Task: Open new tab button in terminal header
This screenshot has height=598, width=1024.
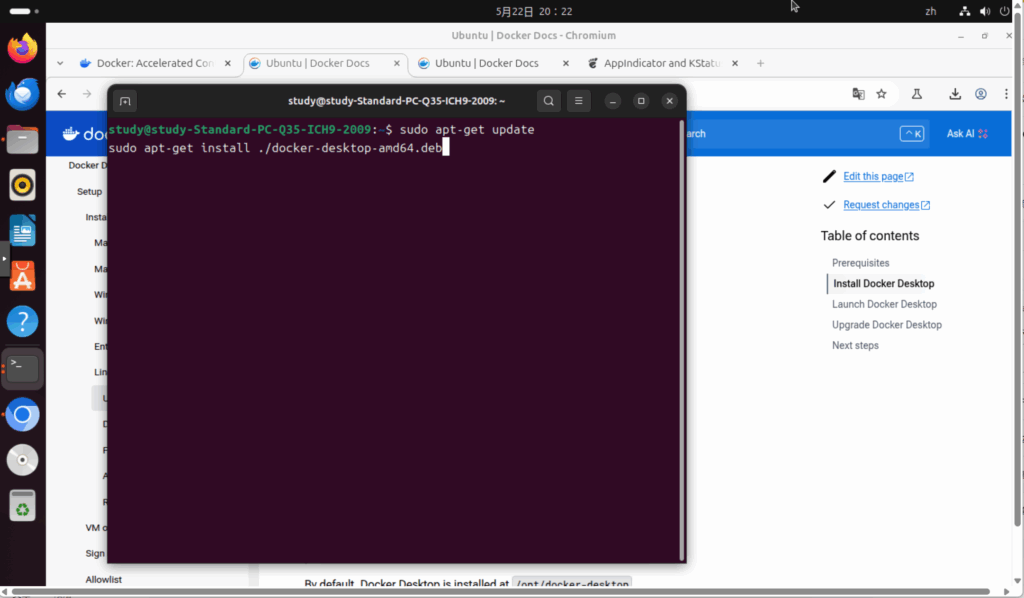Action: pyautogui.click(x=125, y=101)
